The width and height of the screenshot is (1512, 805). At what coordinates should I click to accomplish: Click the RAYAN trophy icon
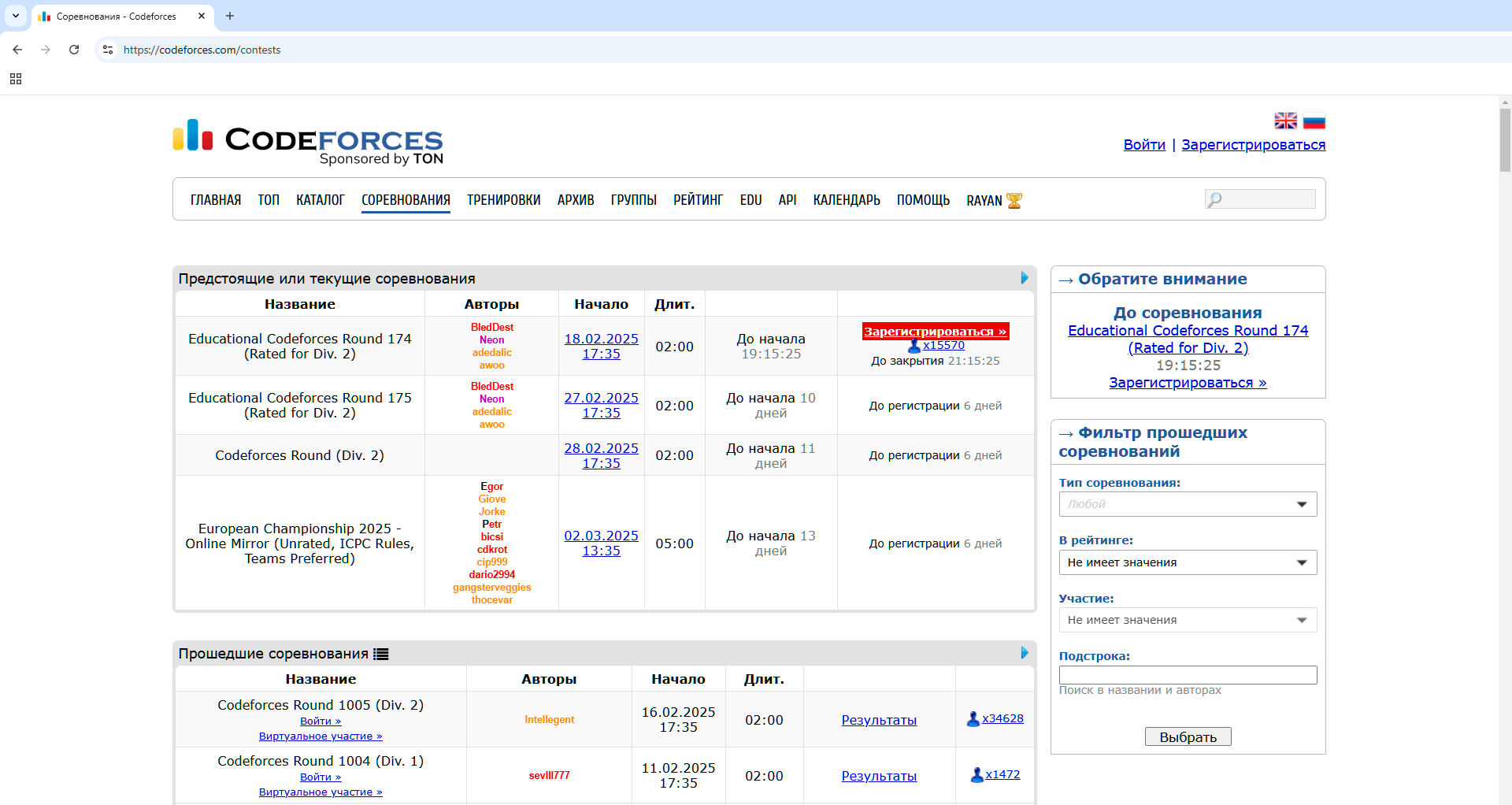[1014, 201]
